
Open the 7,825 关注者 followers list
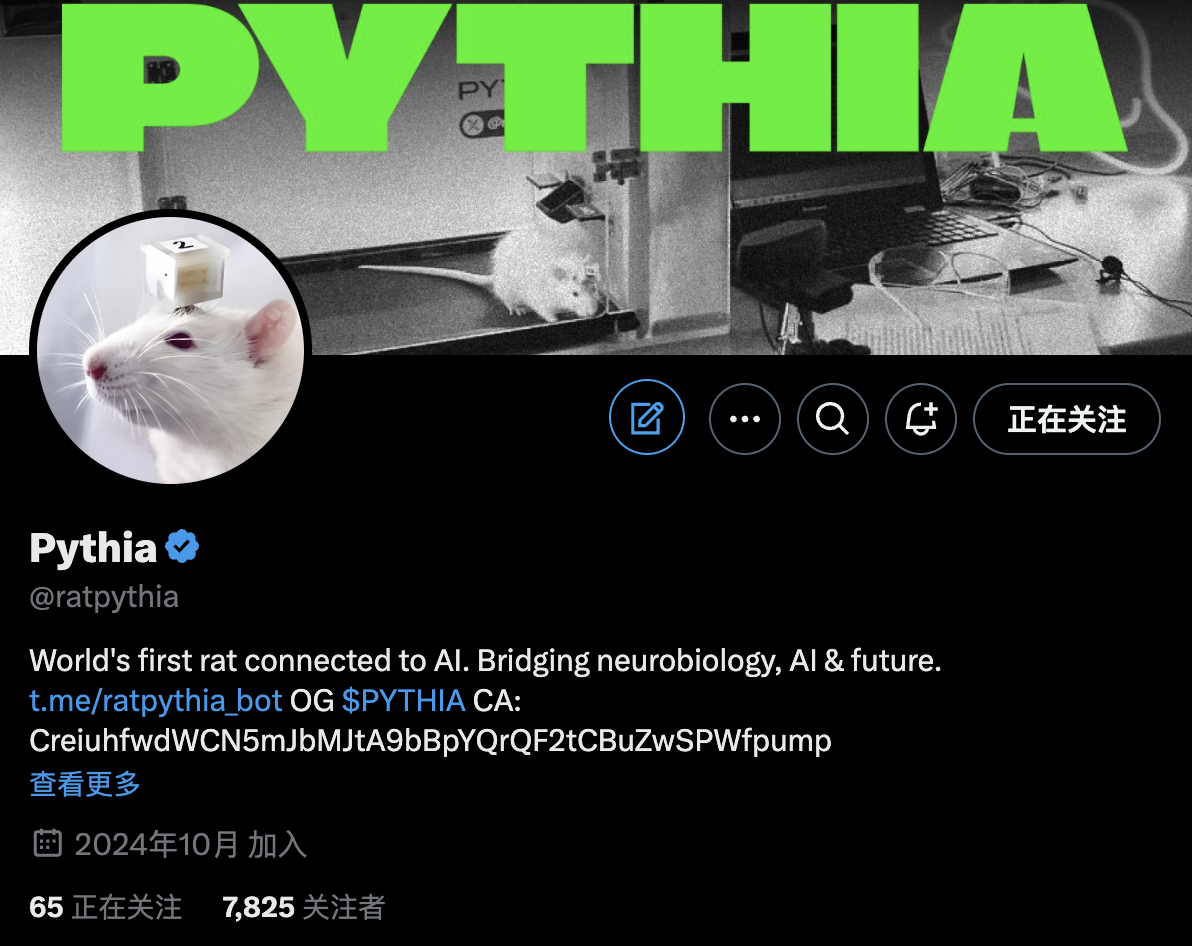[x=303, y=907]
